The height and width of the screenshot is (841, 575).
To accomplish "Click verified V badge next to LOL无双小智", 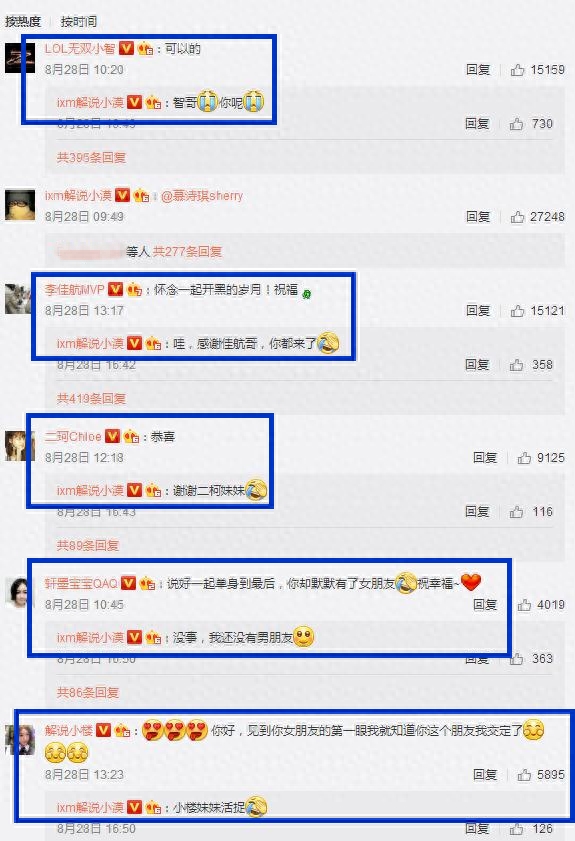I will 126,48.
